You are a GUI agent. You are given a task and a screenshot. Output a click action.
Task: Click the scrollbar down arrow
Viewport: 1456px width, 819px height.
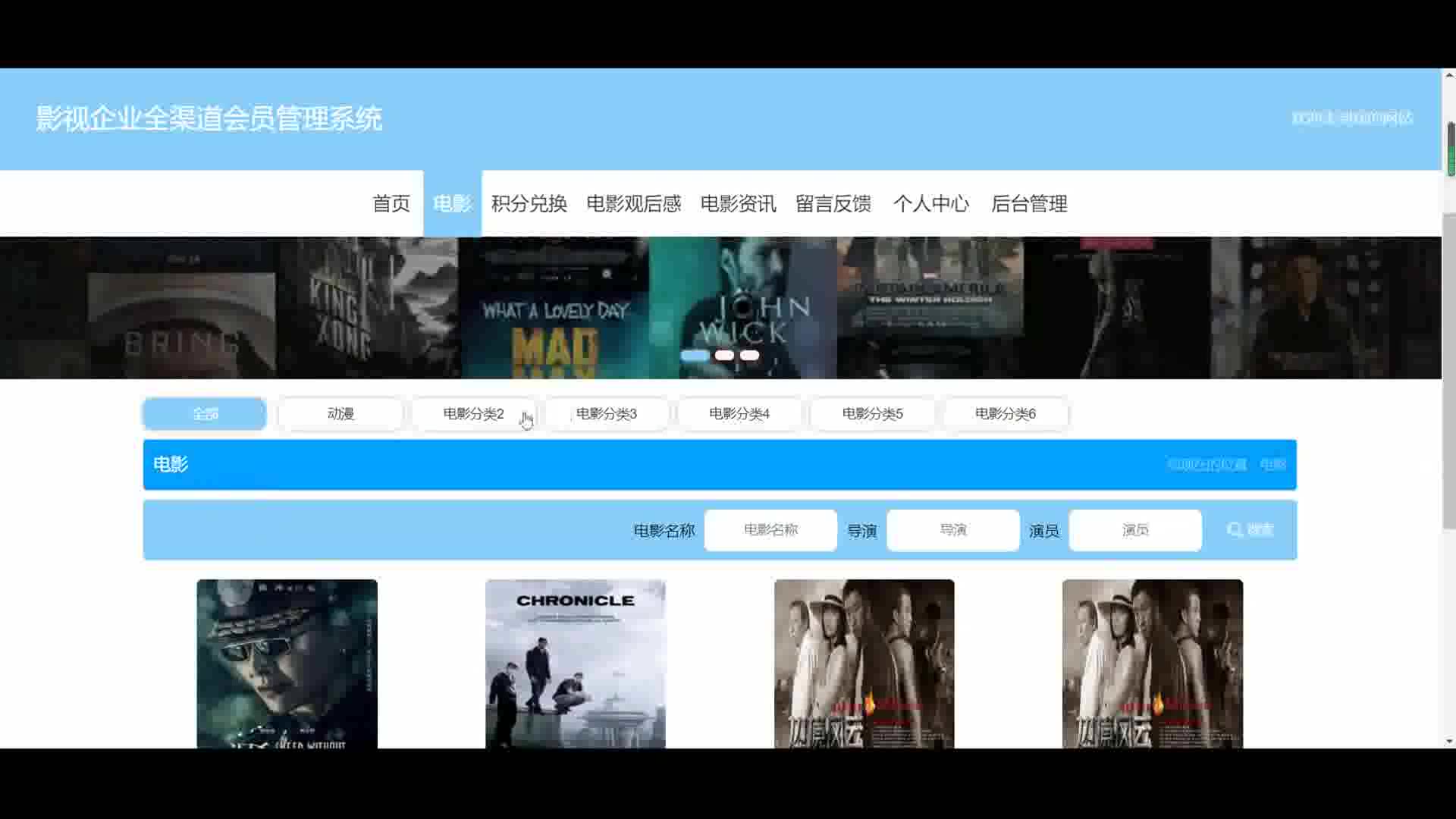coord(1449,741)
